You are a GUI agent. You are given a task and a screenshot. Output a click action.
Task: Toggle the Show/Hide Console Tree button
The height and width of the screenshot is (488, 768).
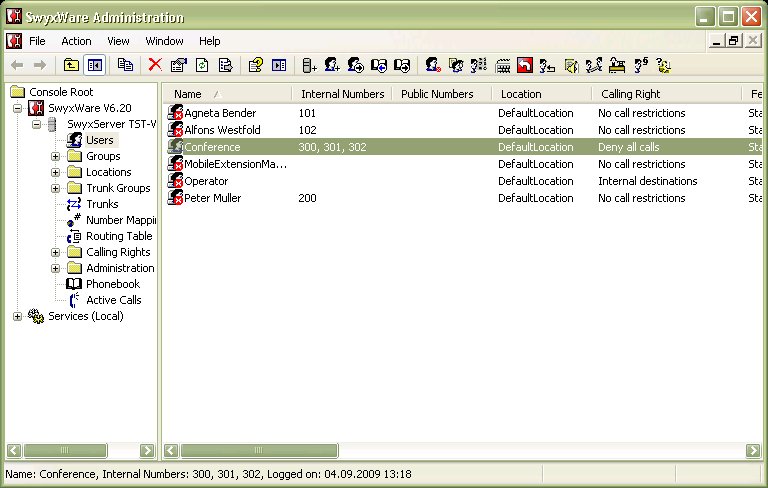[95, 65]
